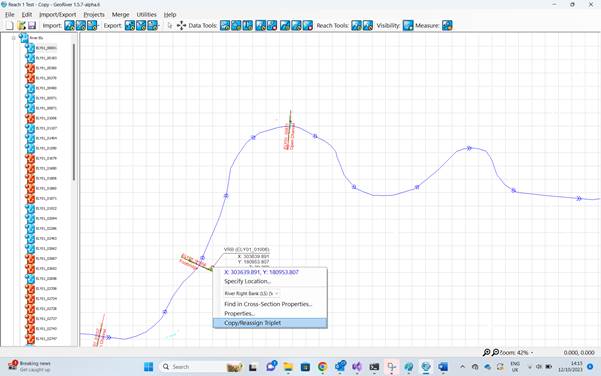The image size is (601, 376).
Task: Open the File menu
Action: 10,15
